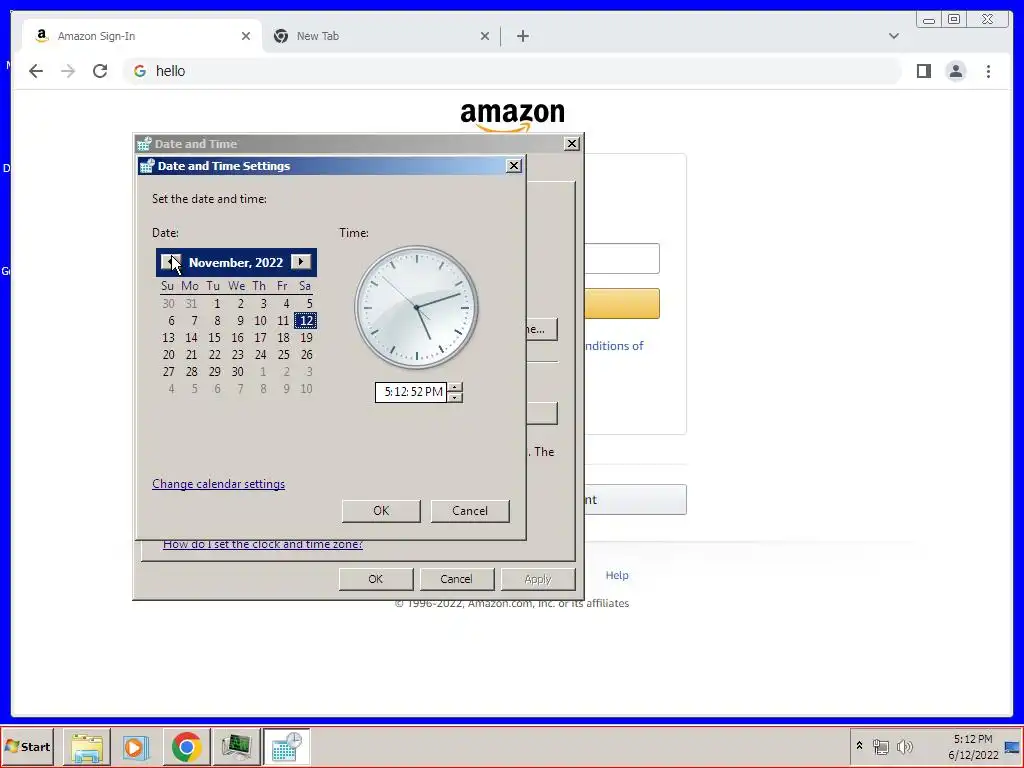Image resolution: width=1024 pixels, height=768 pixels.
Task: Open Change calendar settings link
Action: click(218, 484)
